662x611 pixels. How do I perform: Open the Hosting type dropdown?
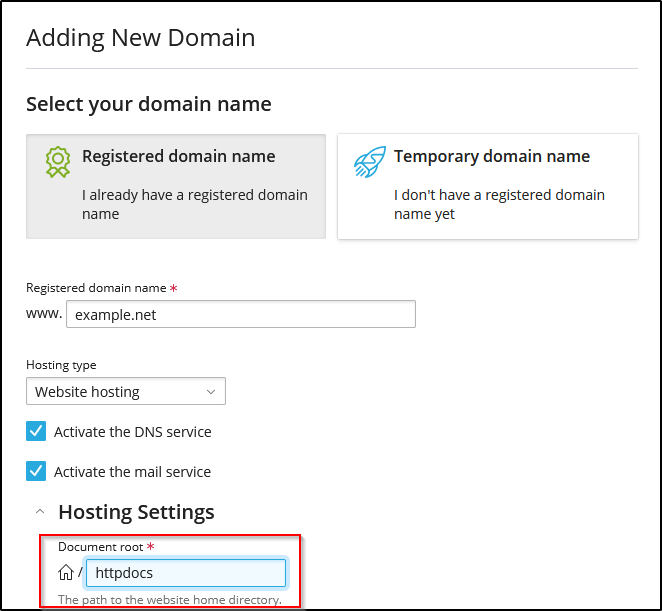coord(125,392)
